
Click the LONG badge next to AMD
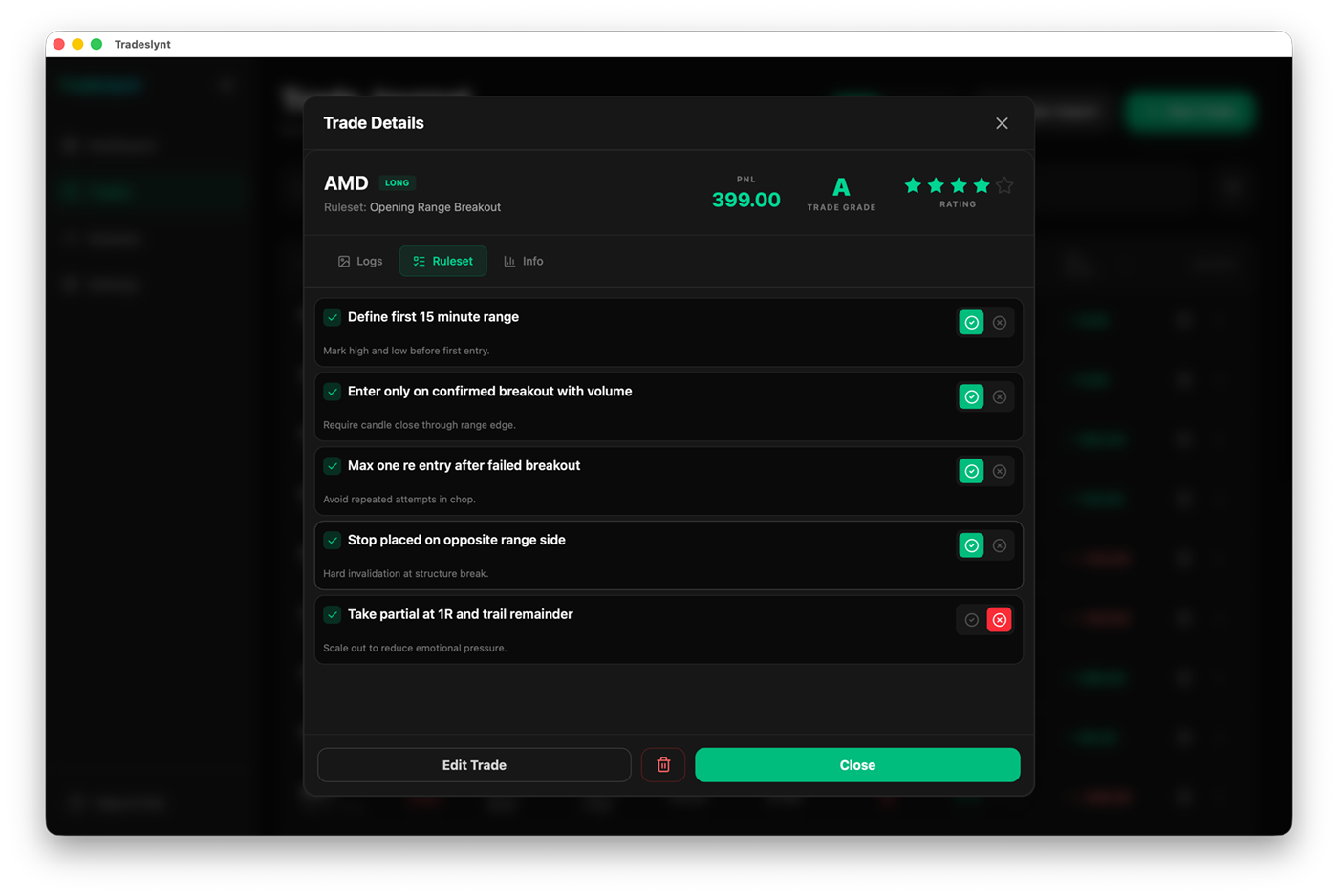click(397, 182)
